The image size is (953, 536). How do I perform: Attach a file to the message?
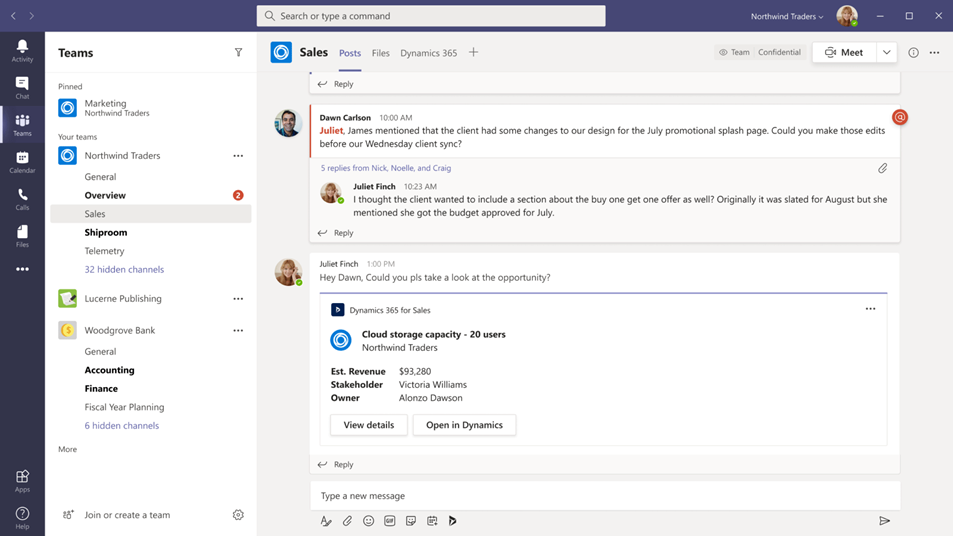(x=347, y=521)
